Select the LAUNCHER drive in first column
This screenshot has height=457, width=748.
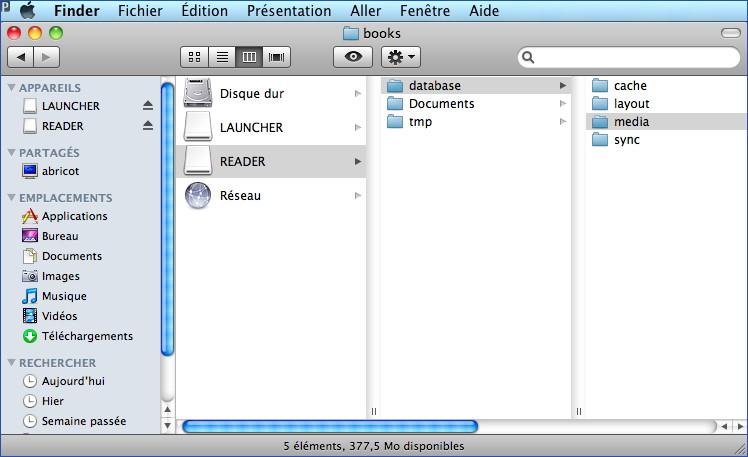point(271,127)
